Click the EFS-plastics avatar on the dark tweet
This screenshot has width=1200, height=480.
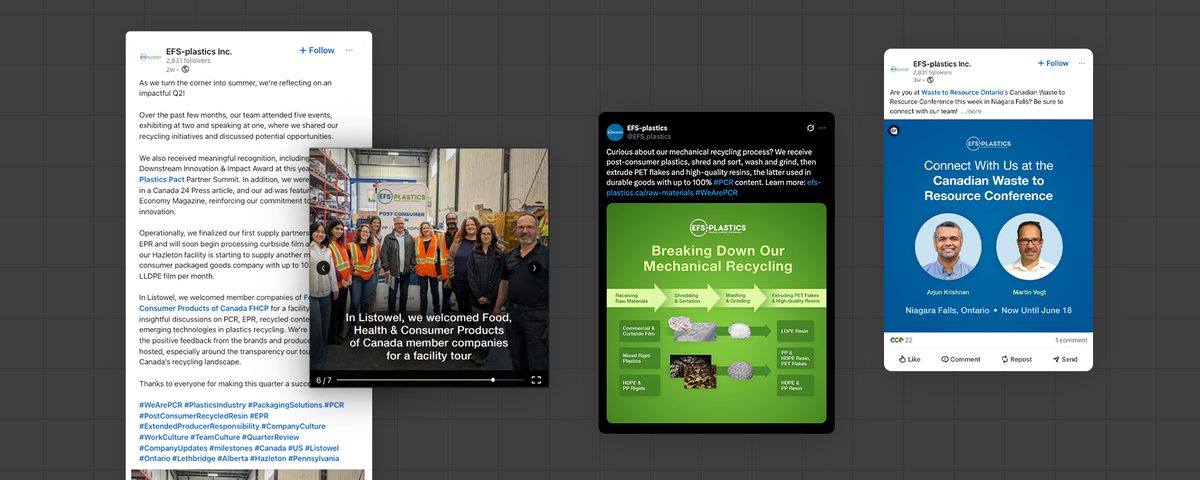[x=615, y=132]
